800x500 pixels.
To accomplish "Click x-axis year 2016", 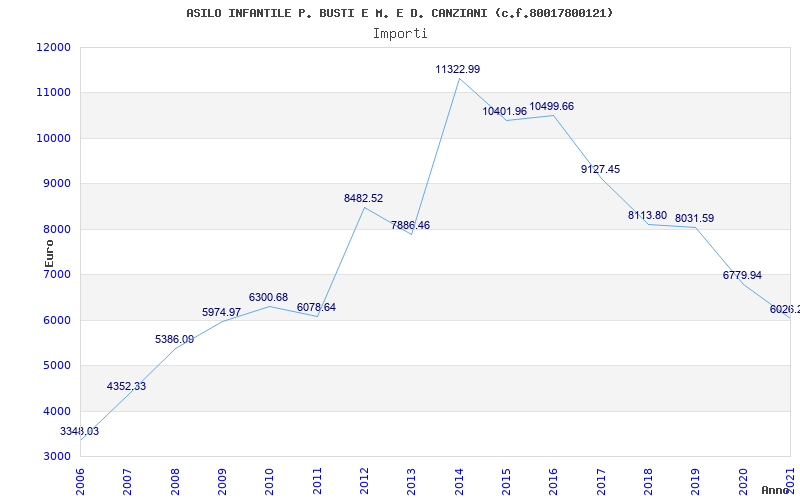I will click(x=554, y=482).
